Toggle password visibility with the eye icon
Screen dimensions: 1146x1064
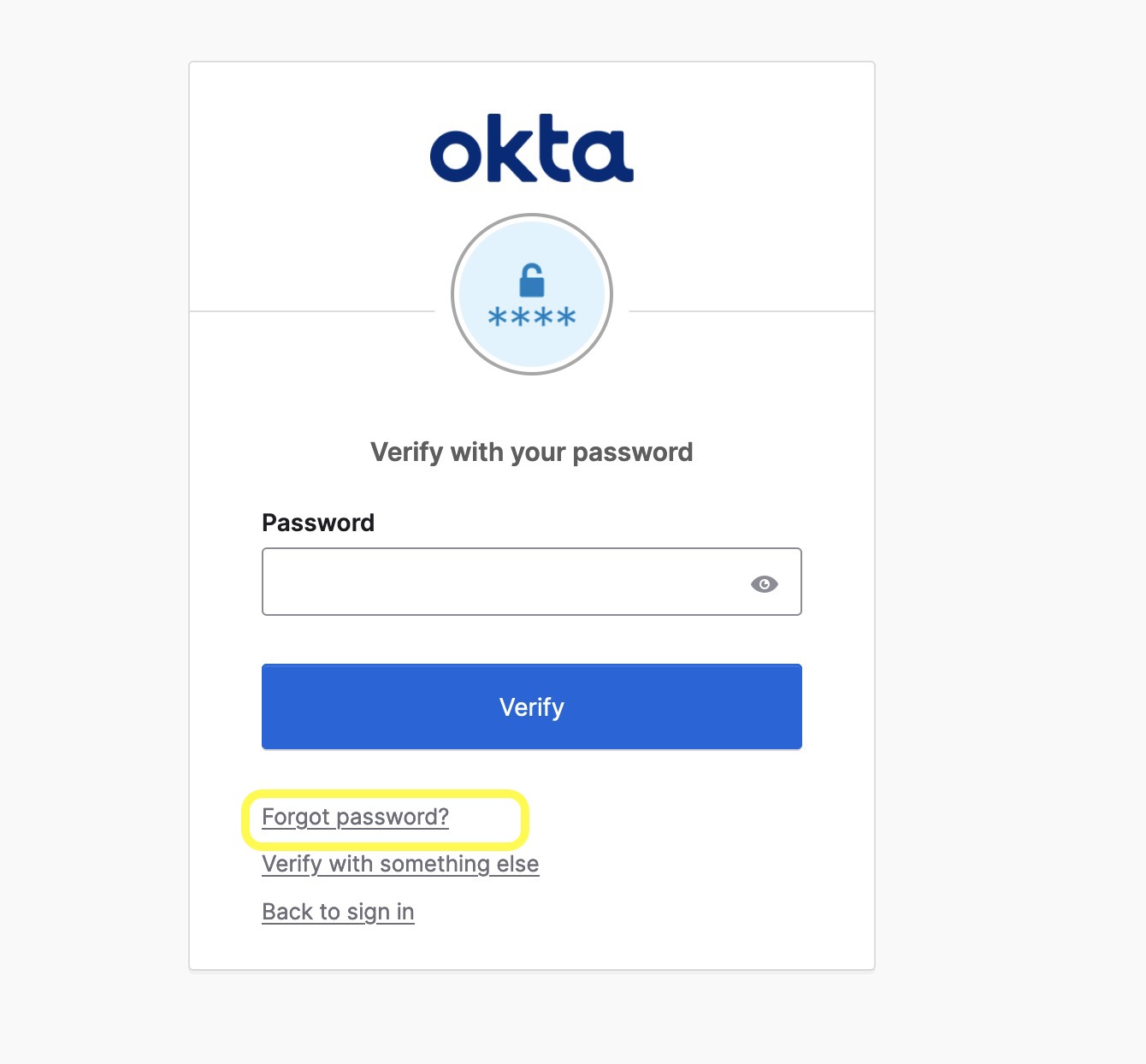click(x=764, y=584)
